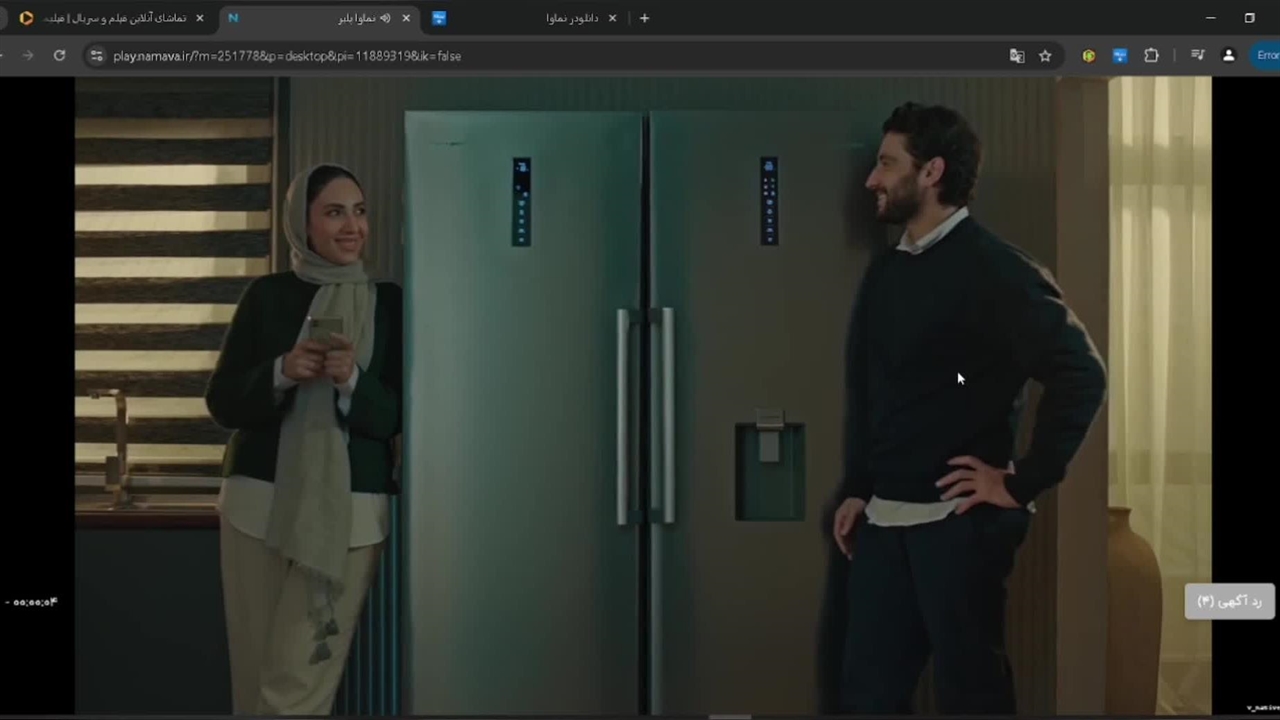Open the media controls music icon
1280x720 pixels.
[1197, 56]
